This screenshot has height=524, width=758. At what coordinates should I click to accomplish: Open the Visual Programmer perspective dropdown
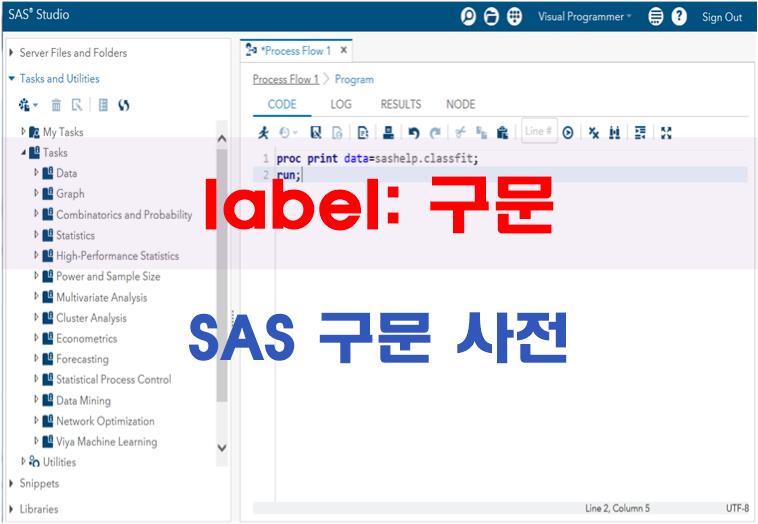click(x=584, y=17)
